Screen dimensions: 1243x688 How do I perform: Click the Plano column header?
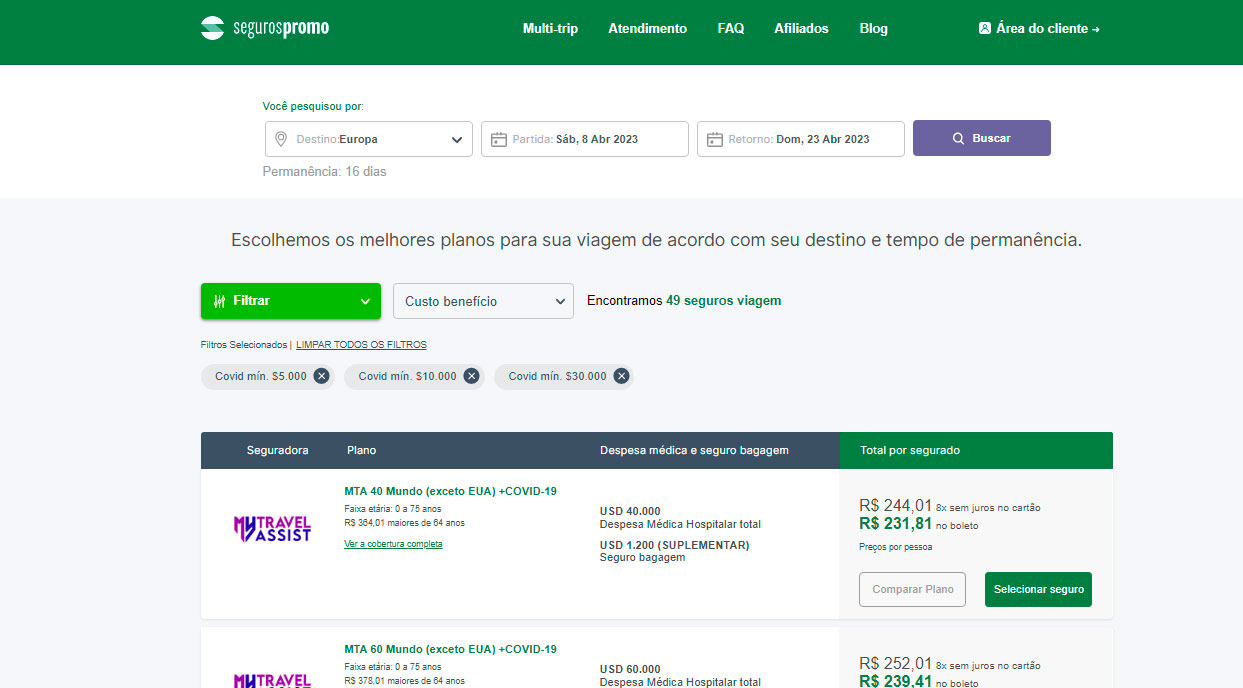pos(361,450)
